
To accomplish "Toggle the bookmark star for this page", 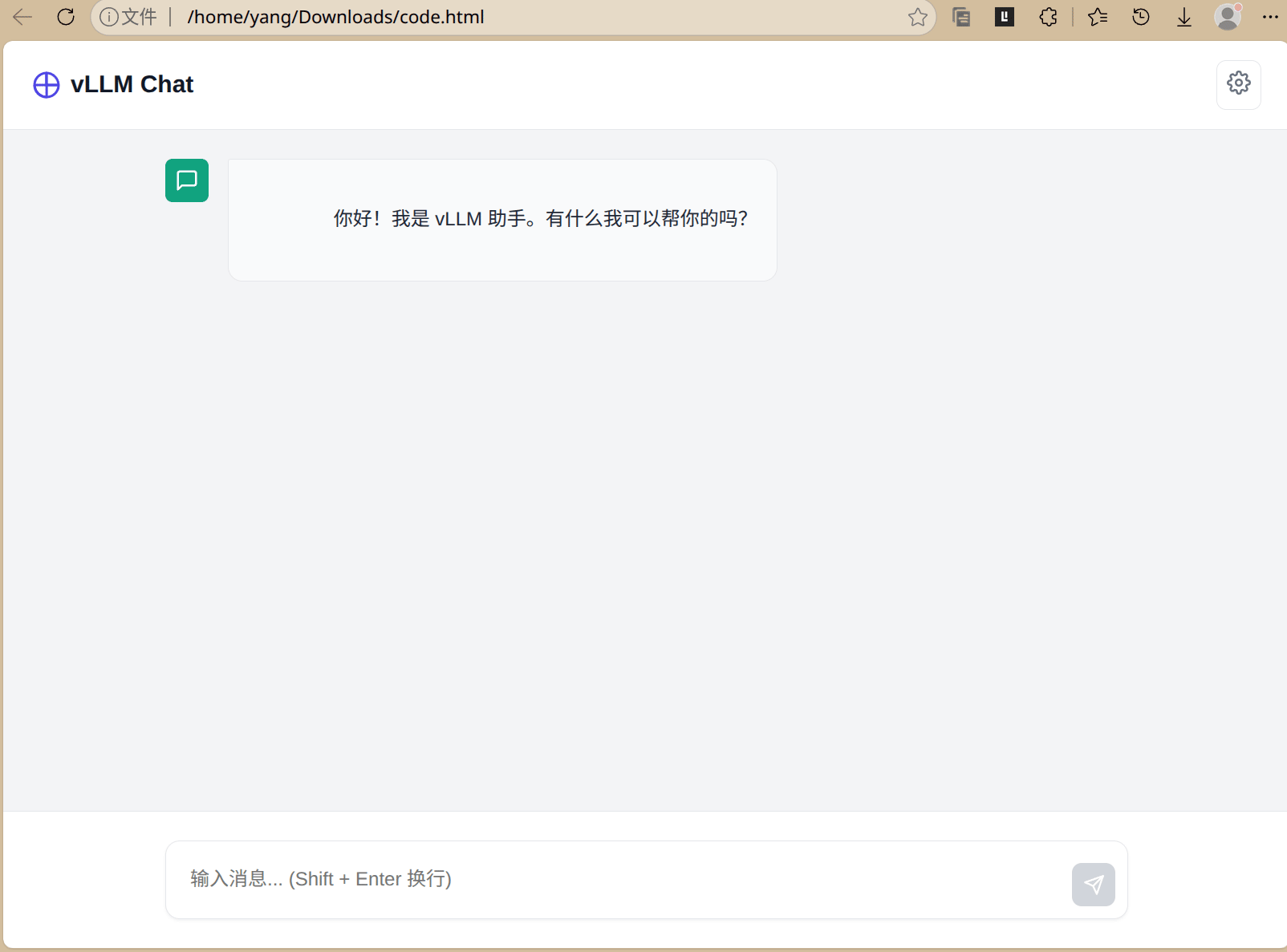I will coord(916,17).
